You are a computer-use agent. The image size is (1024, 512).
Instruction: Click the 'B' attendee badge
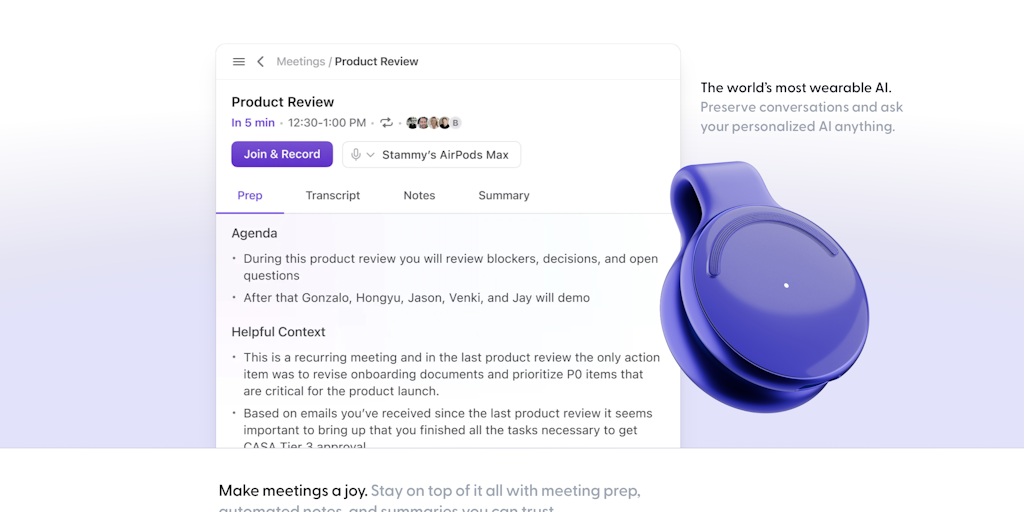456,123
